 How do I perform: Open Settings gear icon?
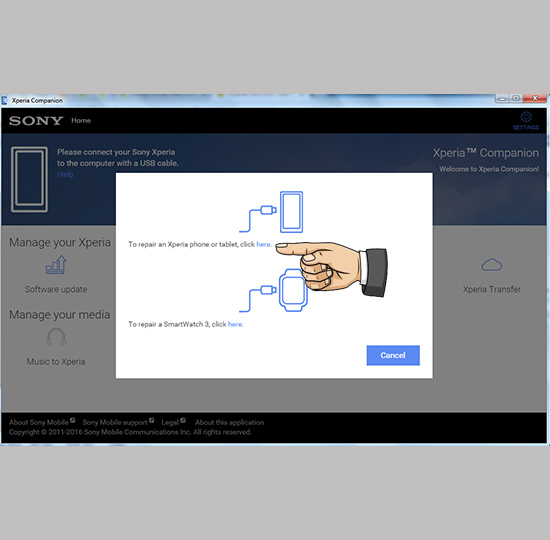pyautogui.click(x=525, y=116)
